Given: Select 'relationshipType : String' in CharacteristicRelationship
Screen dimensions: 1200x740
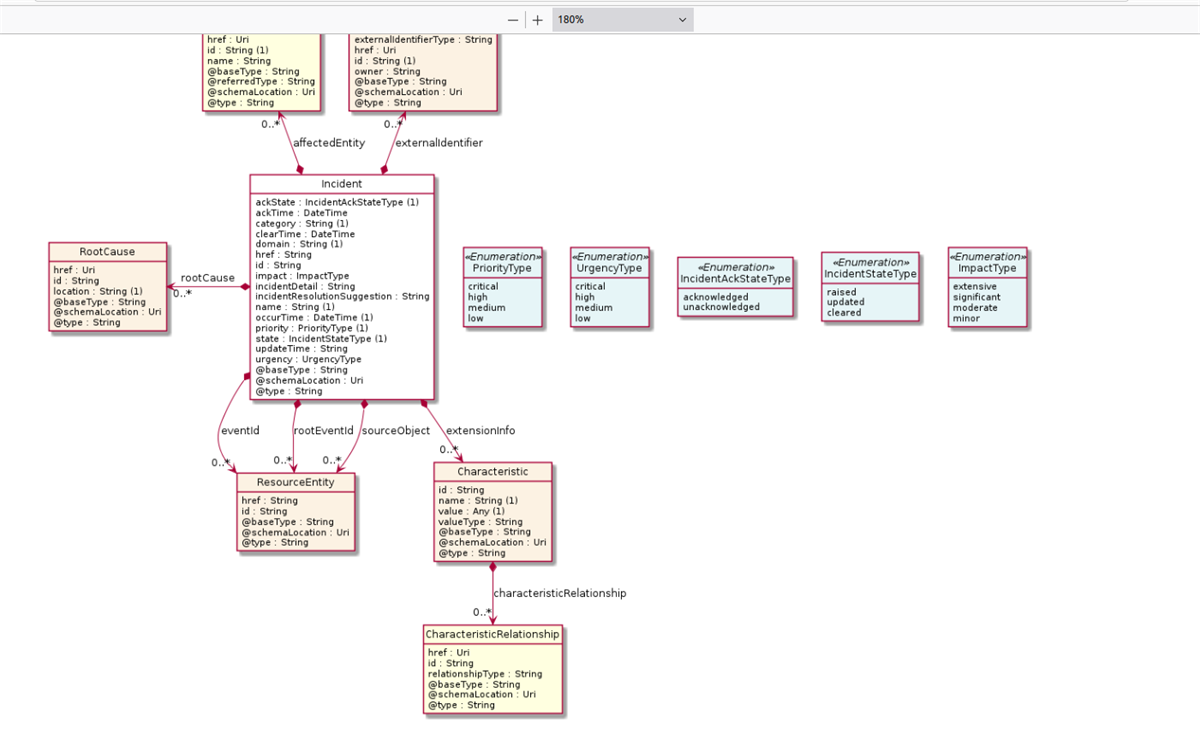Looking at the screenshot, I should tap(485, 674).
